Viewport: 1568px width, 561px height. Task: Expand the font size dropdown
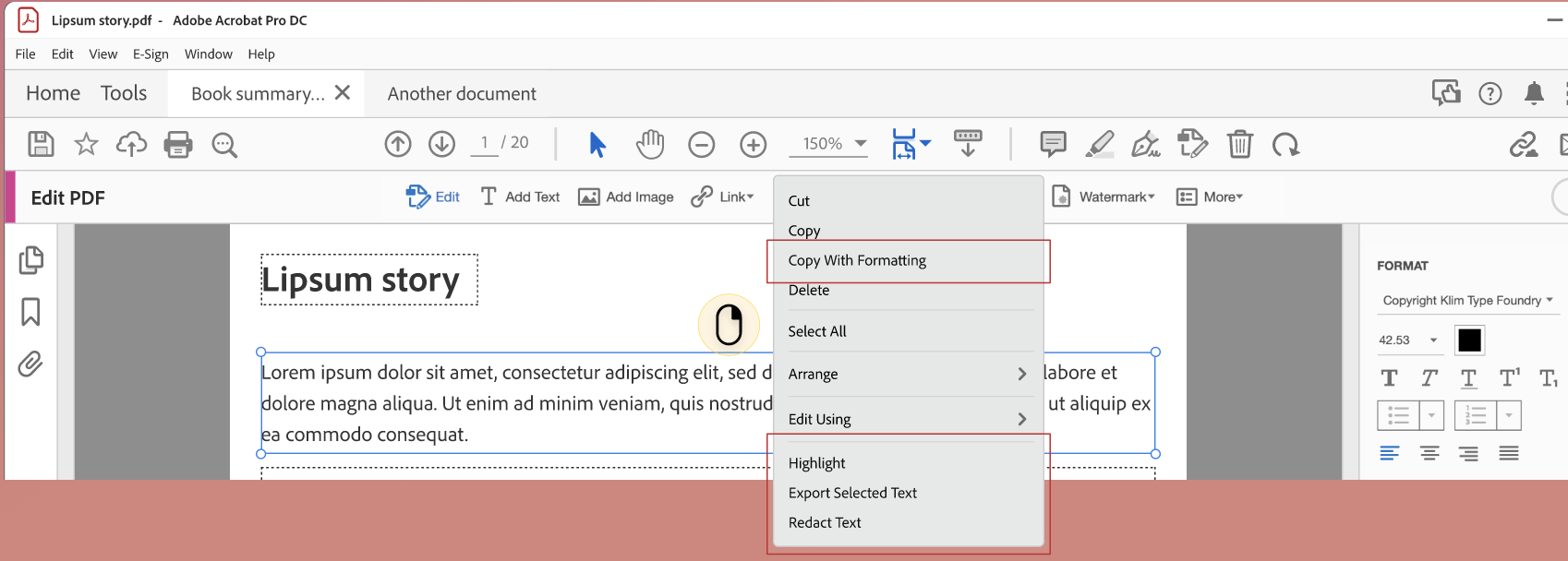[x=1433, y=340]
